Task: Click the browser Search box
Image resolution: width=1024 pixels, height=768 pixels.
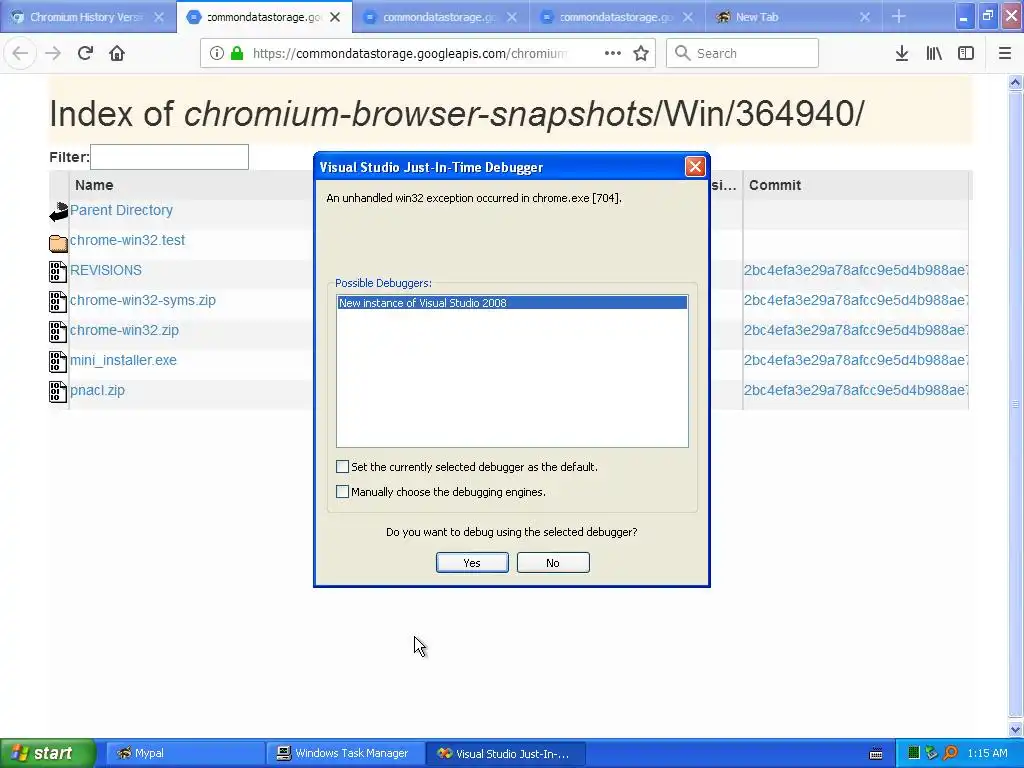Action: pyautogui.click(x=743, y=53)
